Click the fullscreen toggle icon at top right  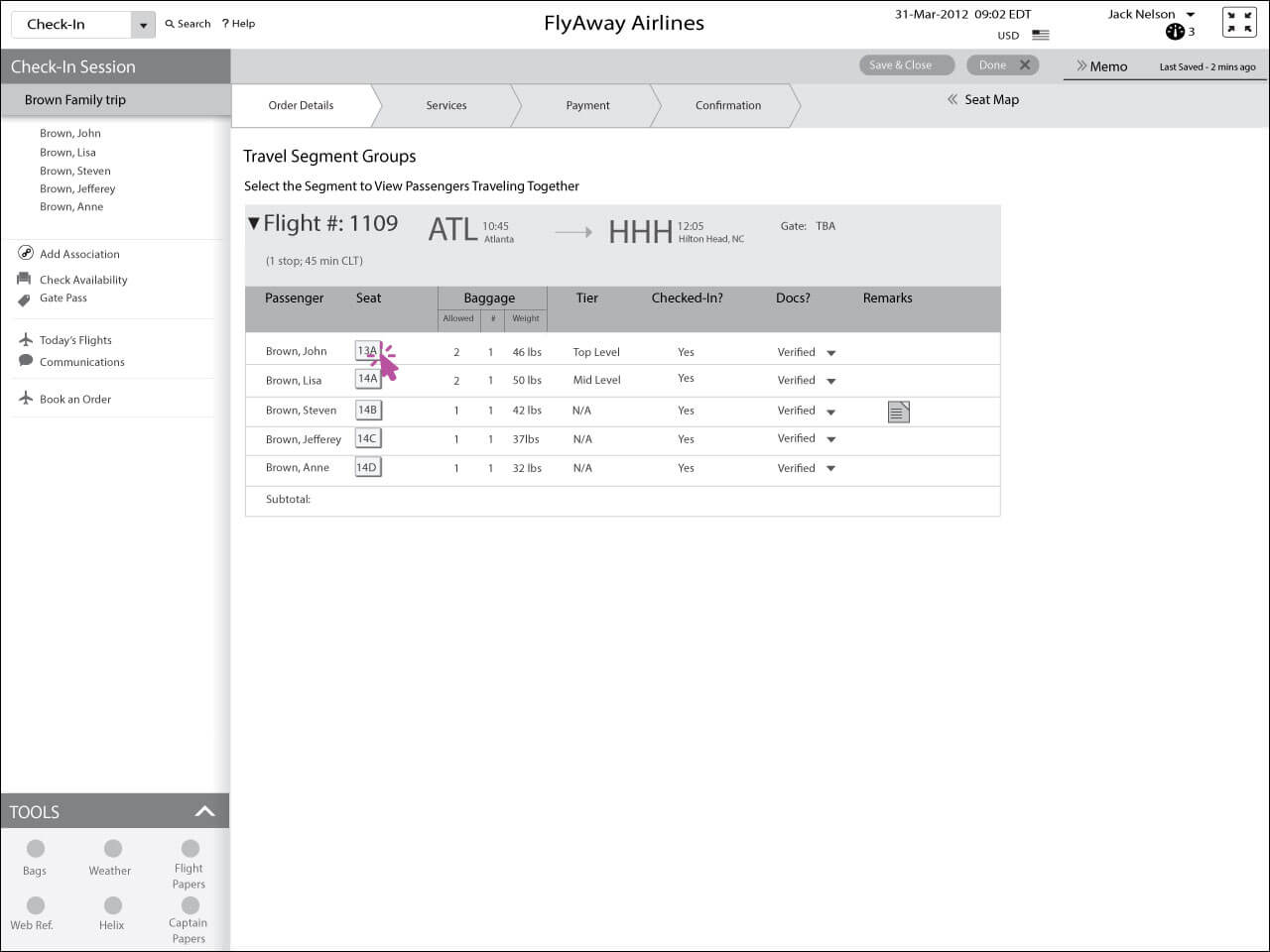pyautogui.click(x=1239, y=22)
